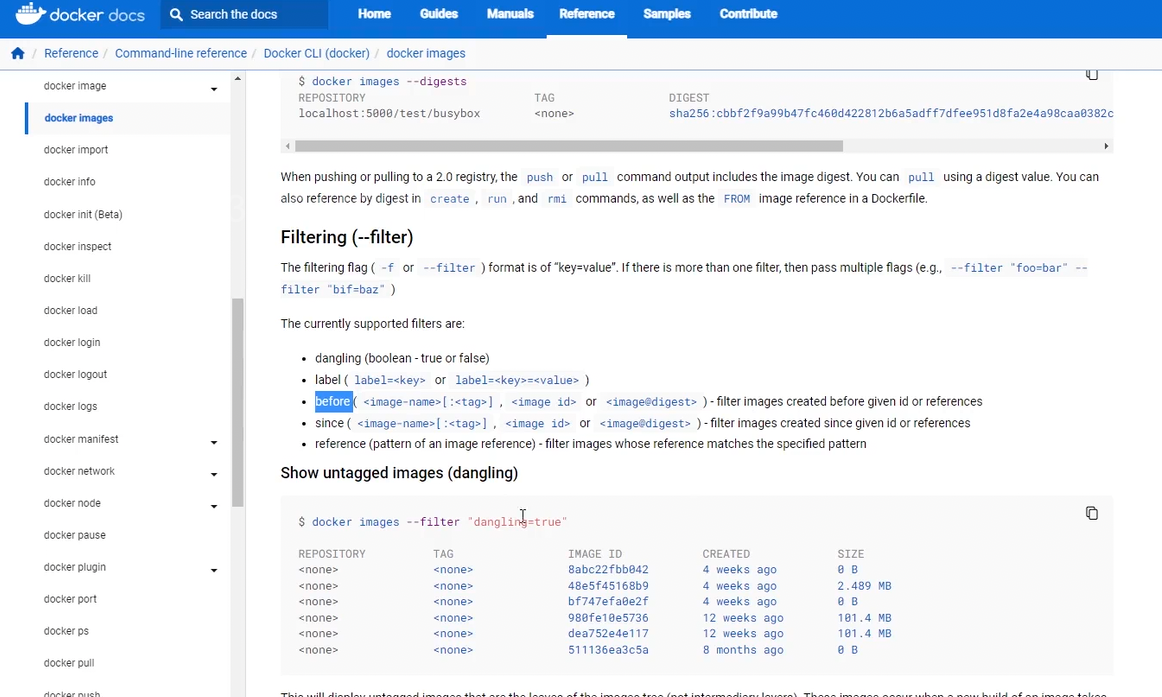Viewport: 1162px width, 697px height.
Task: Click the '8 months ago' created value
Action: coord(743,650)
